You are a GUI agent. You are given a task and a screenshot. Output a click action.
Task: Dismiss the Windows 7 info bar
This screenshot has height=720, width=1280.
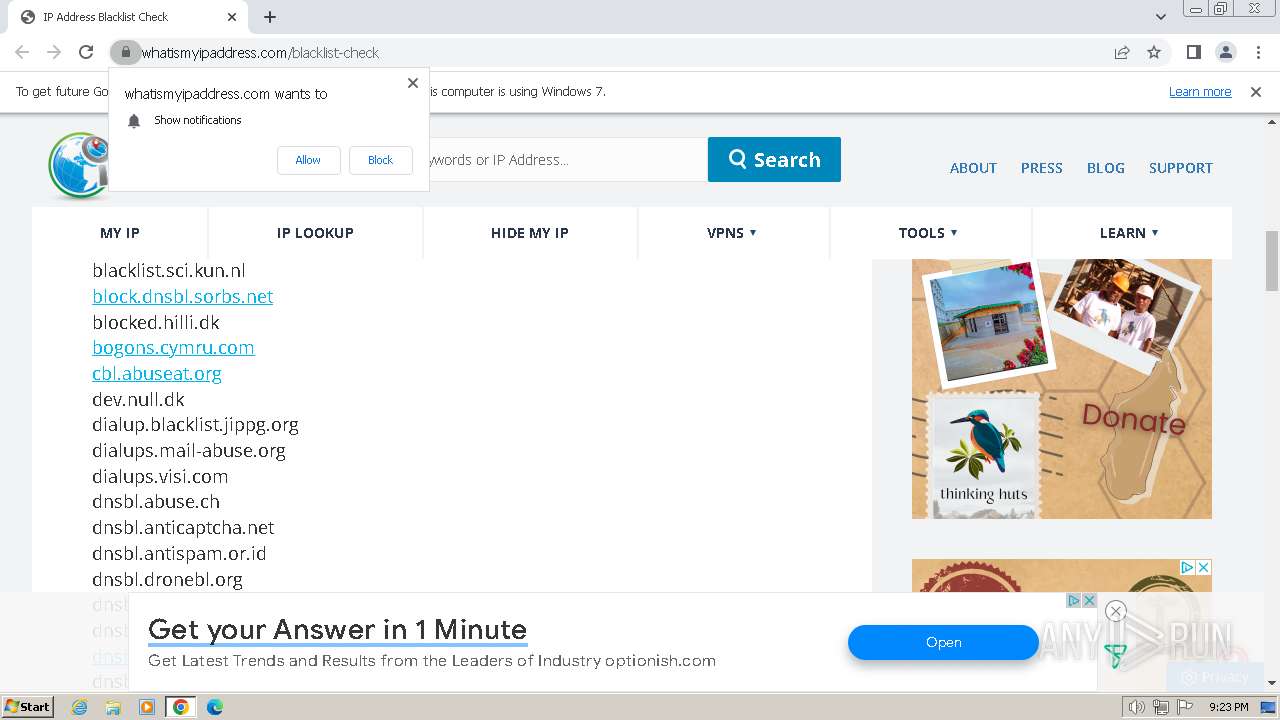tap(1256, 92)
